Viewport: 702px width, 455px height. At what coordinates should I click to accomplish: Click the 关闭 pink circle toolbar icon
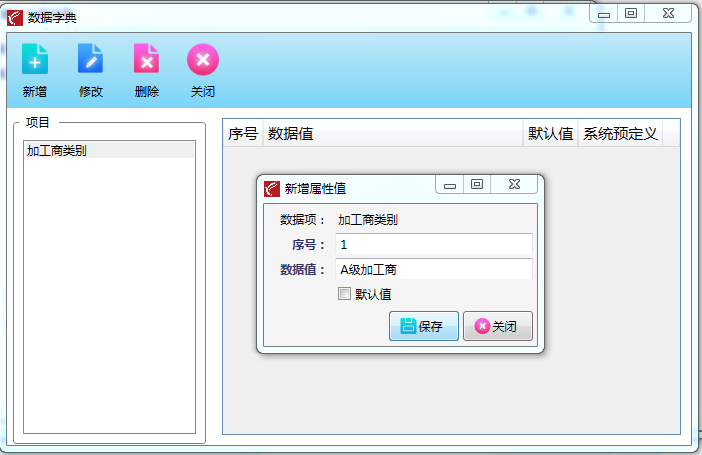tap(203, 59)
